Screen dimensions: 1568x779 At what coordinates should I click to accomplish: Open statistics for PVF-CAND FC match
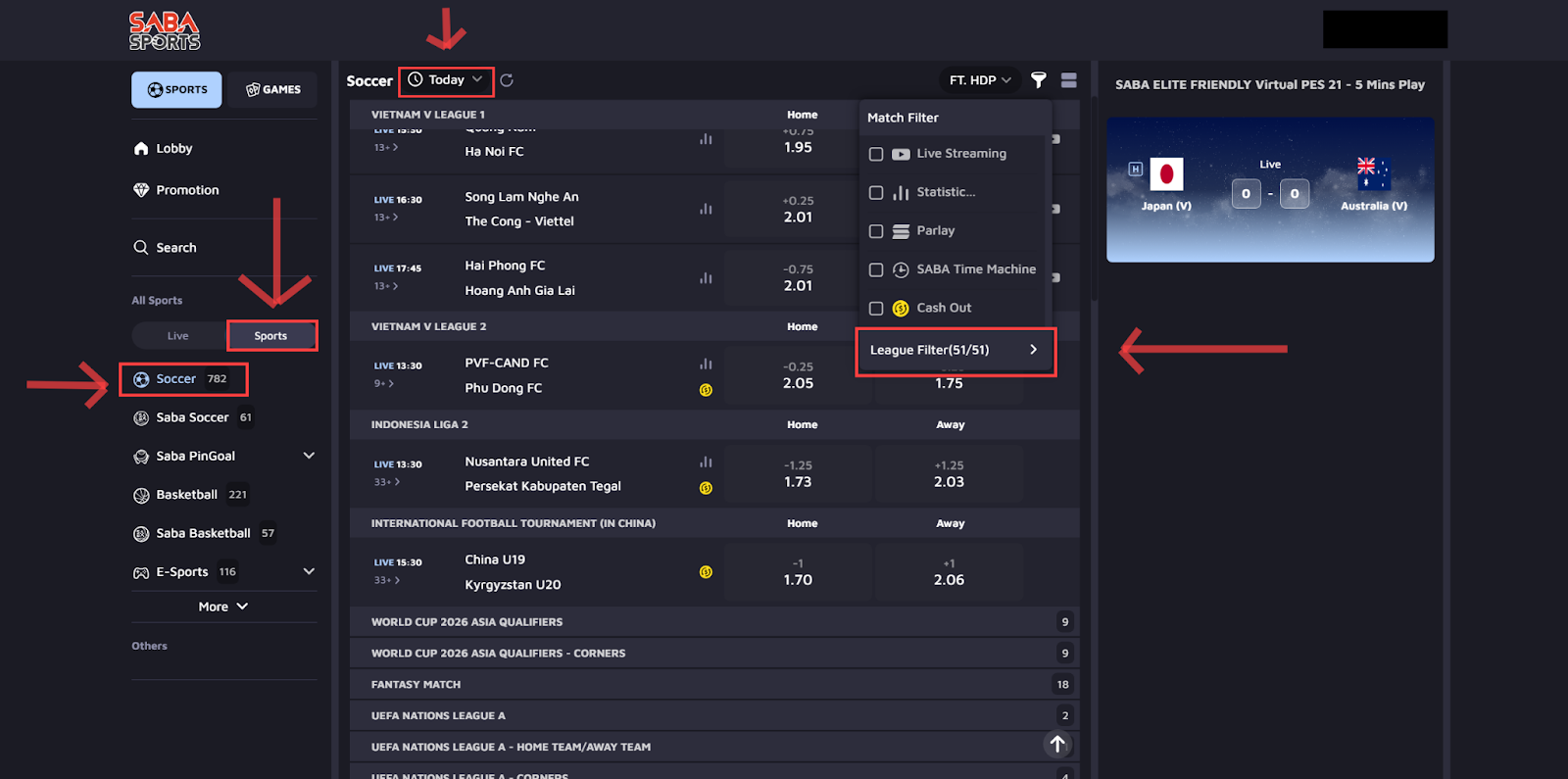pos(706,364)
